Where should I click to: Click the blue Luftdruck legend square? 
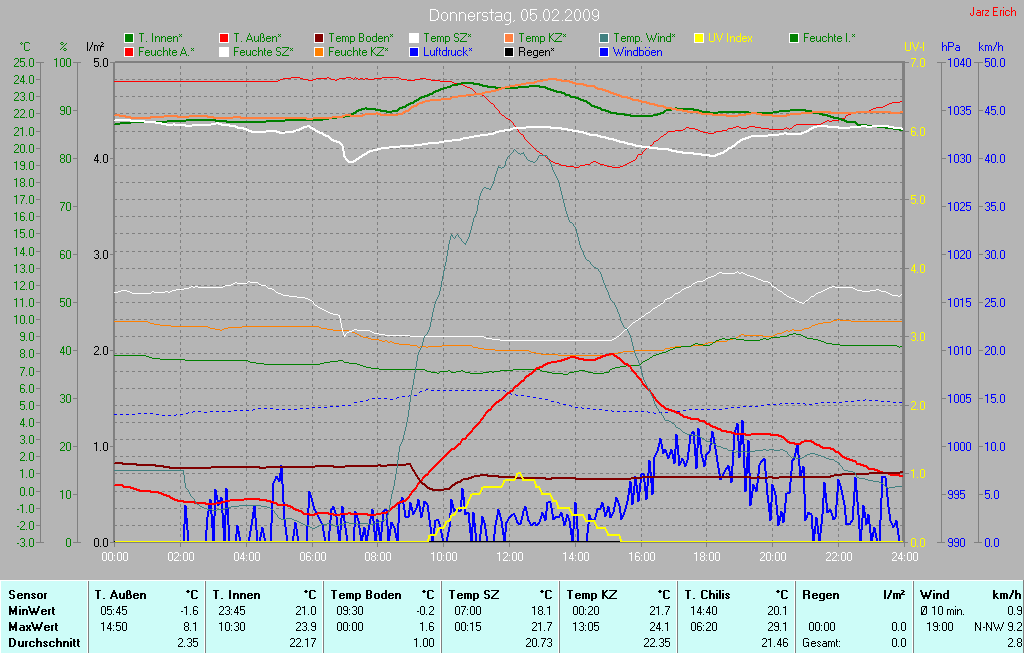[x=414, y=51]
